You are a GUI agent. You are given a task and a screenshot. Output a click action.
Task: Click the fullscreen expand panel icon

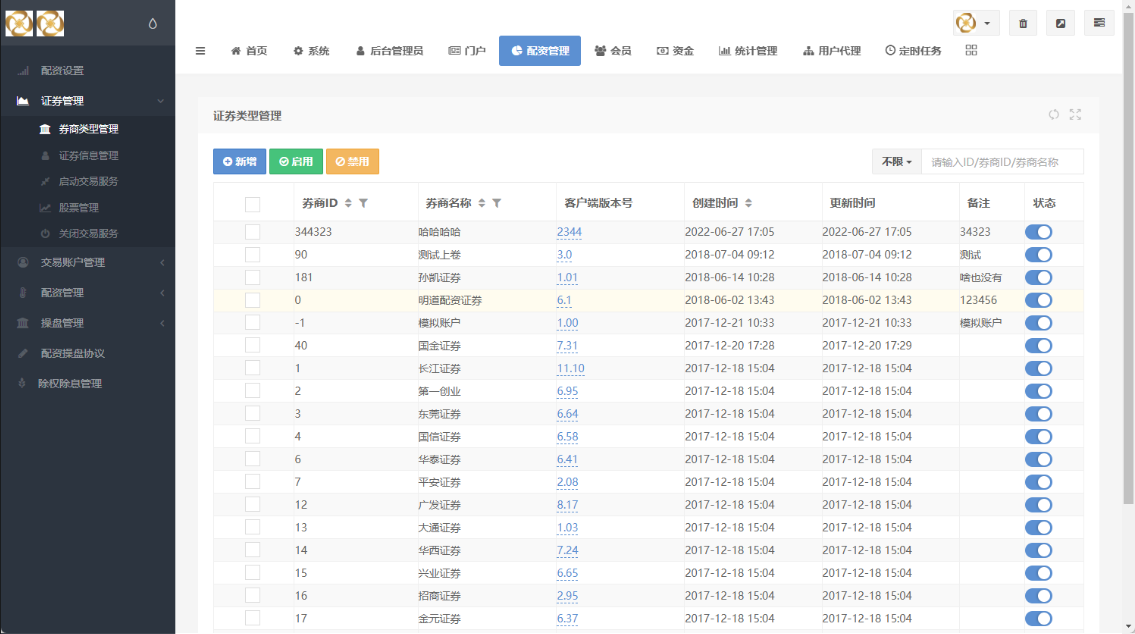tap(1076, 114)
